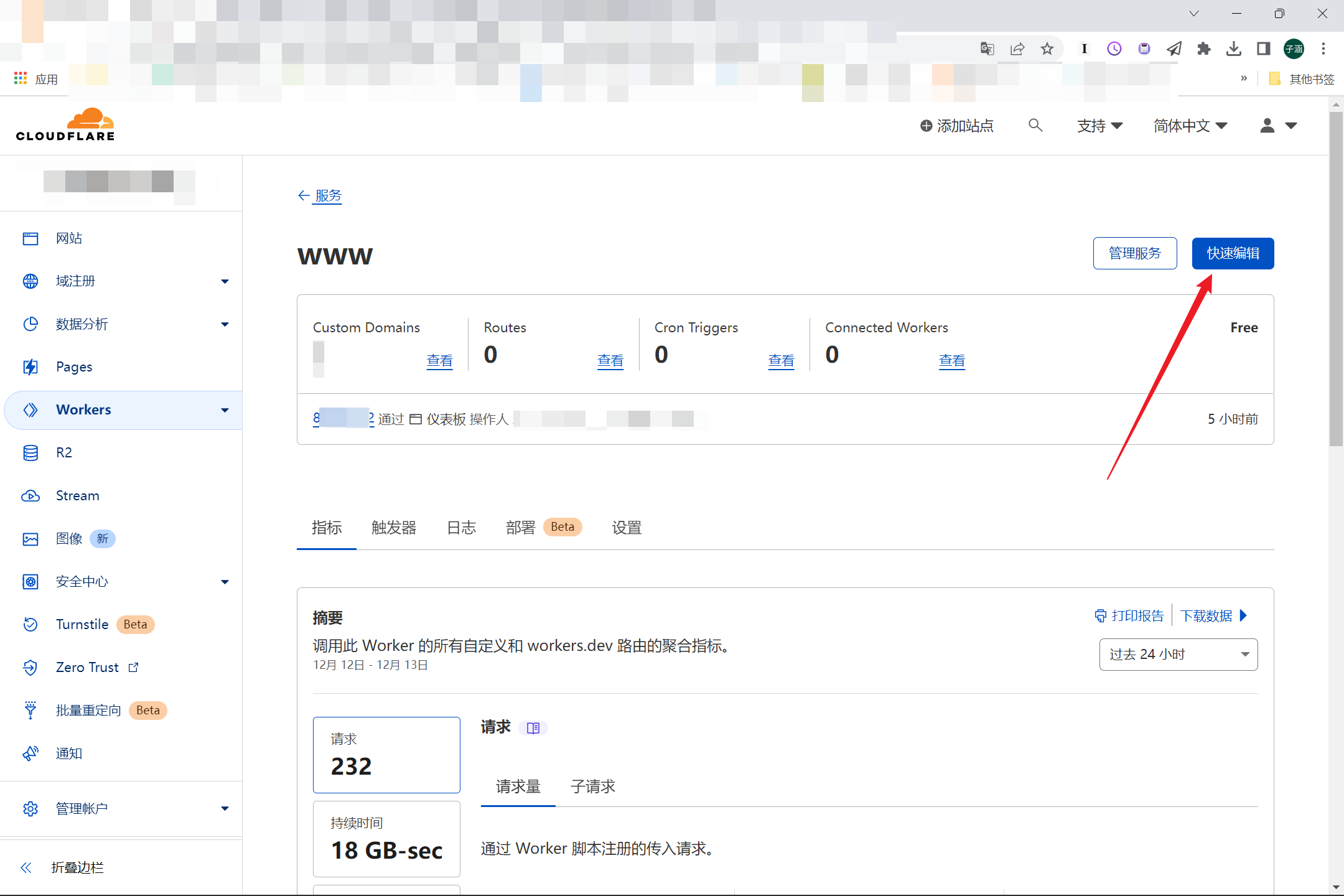This screenshot has width=1344, height=896.
Task: Switch to the 设置 tab
Action: [x=627, y=528]
